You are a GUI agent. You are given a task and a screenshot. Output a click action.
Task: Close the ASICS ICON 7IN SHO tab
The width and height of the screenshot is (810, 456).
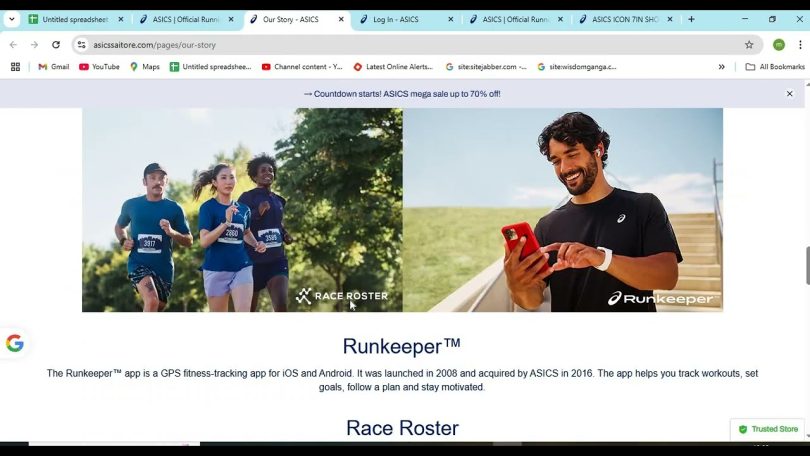670,19
